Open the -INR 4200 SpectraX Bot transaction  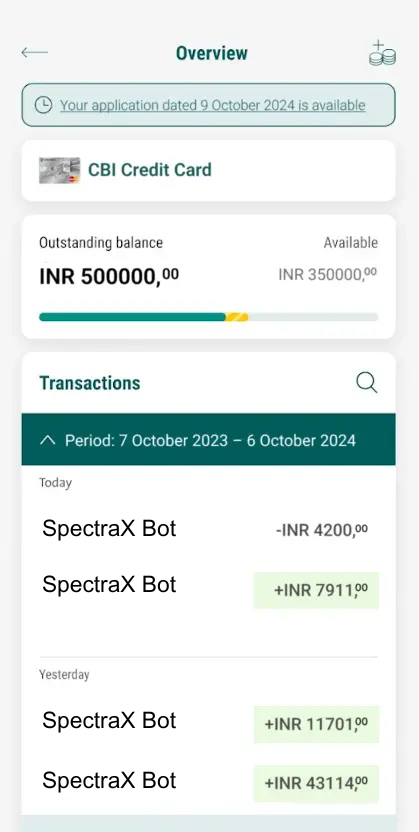click(208, 529)
